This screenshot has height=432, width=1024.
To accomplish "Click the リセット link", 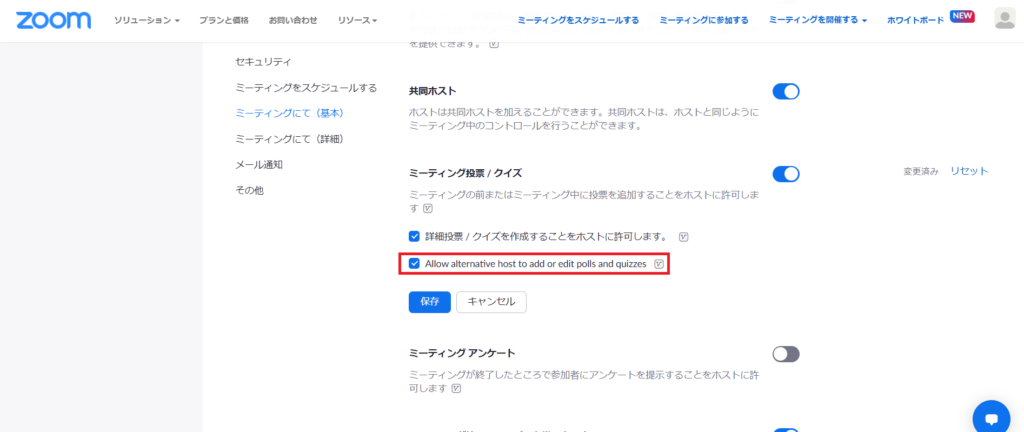I will coord(969,171).
